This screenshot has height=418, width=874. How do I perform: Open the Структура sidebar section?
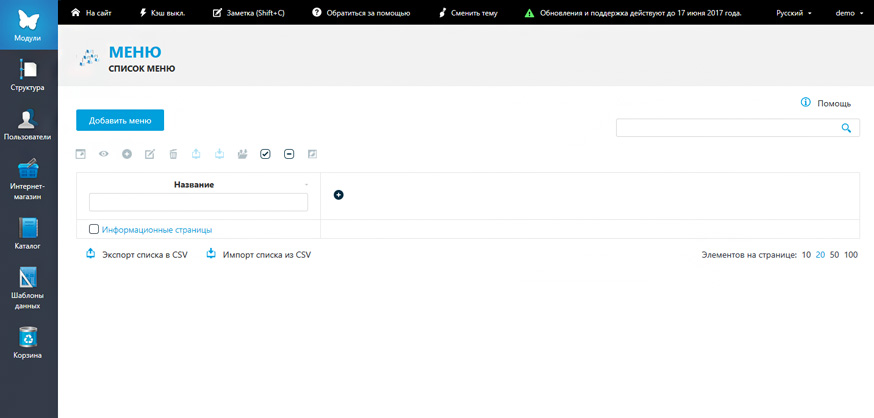tap(28, 74)
